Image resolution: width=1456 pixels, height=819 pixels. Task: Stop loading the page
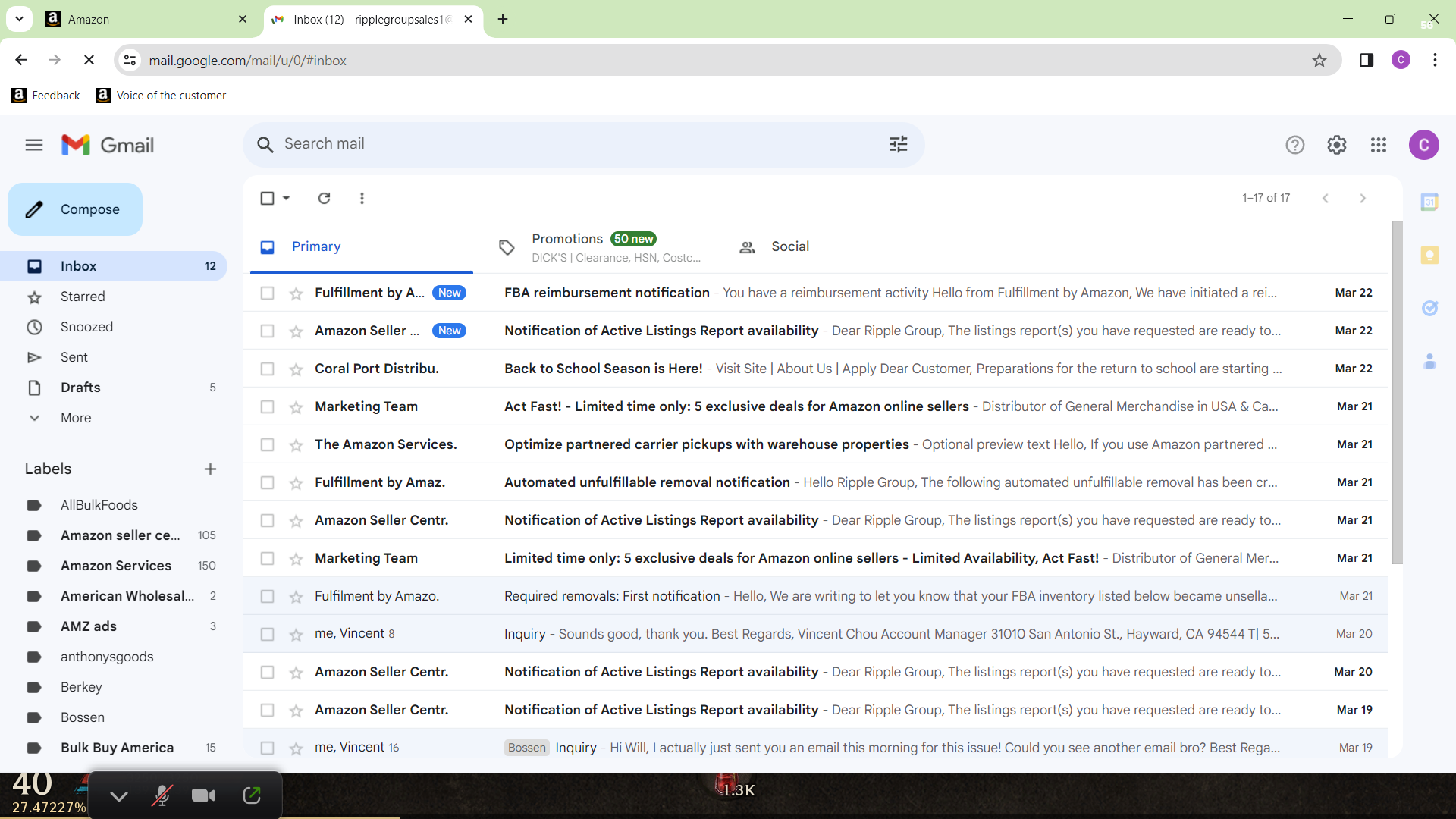coord(89,60)
